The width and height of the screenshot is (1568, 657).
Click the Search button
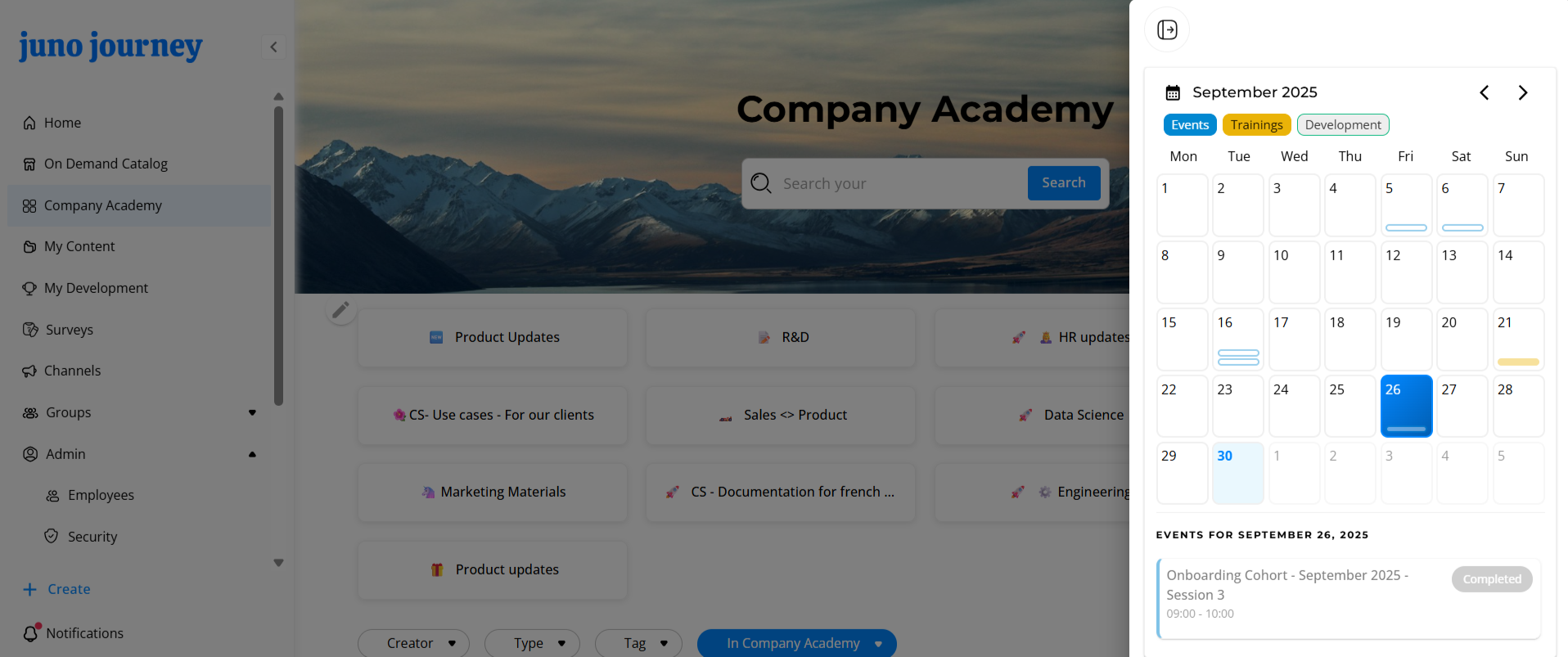tap(1063, 183)
